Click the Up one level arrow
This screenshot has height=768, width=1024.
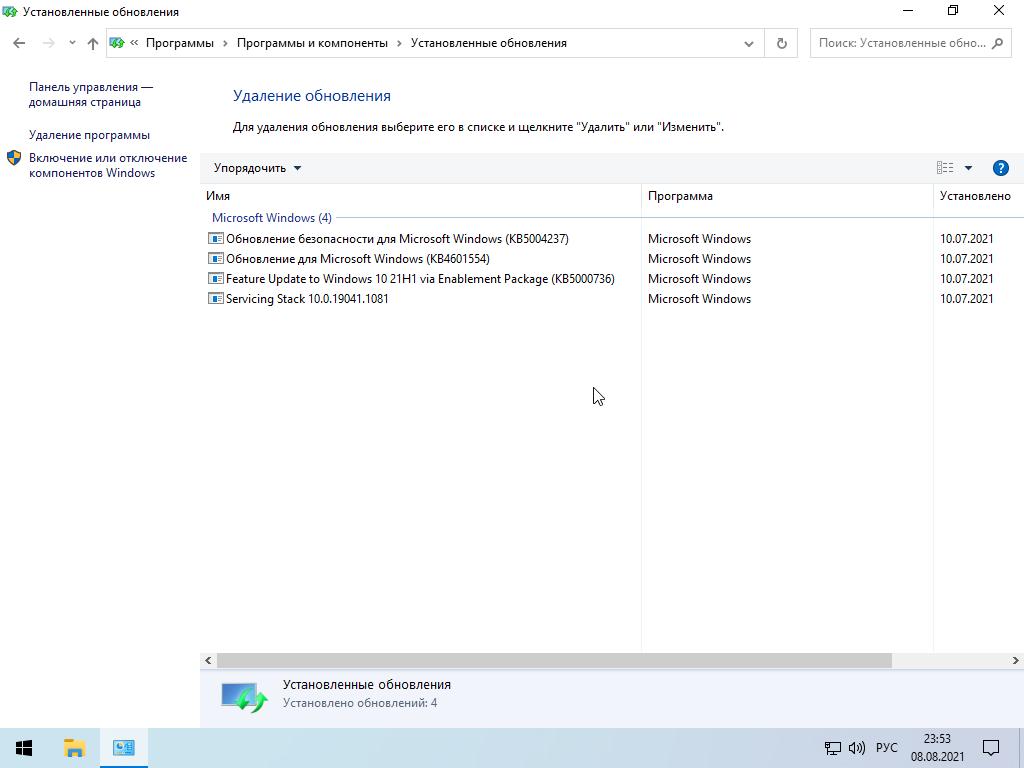coord(93,43)
